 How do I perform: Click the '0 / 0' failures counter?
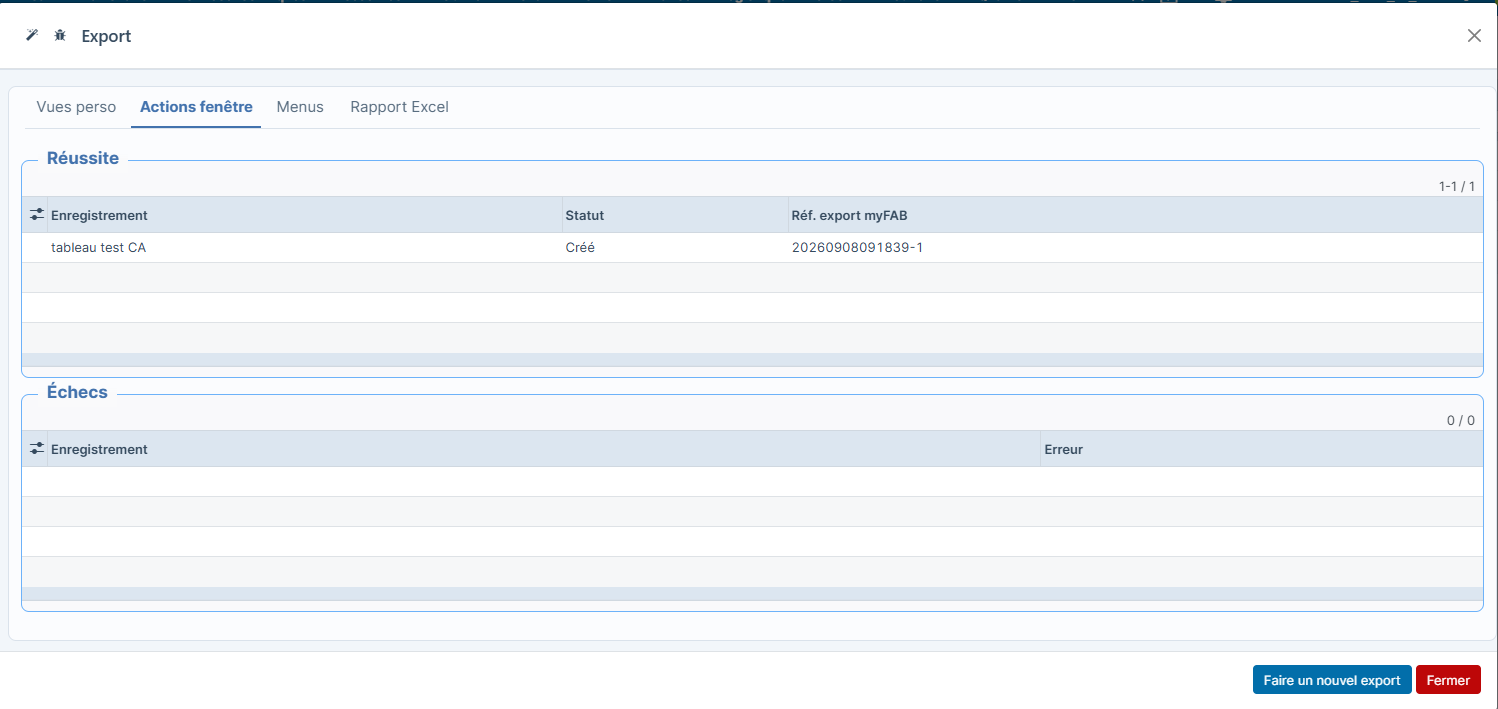[1461, 420]
